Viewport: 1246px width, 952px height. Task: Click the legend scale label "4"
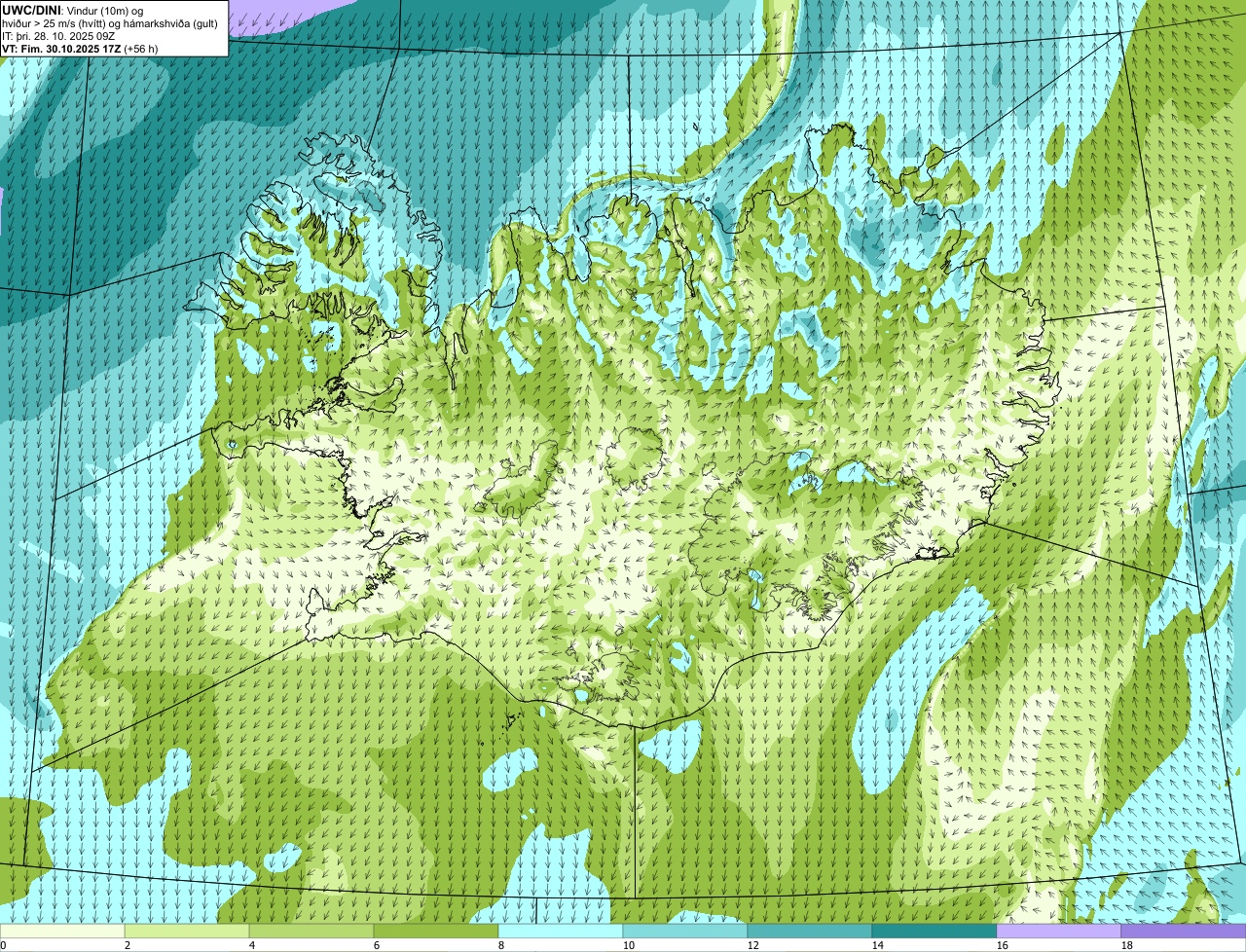(x=252, y=945)
